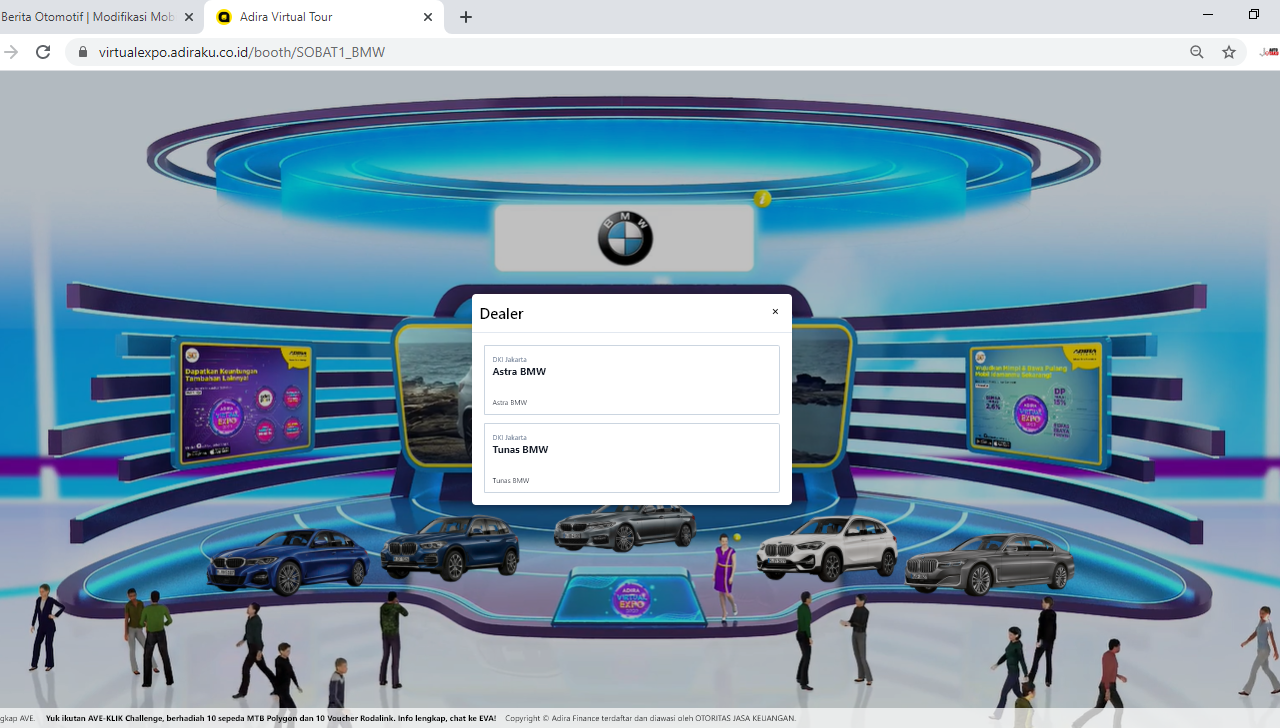Close the Berita Otomotif tab
This screenshot has height=728, width=1280.
(189, 17)
